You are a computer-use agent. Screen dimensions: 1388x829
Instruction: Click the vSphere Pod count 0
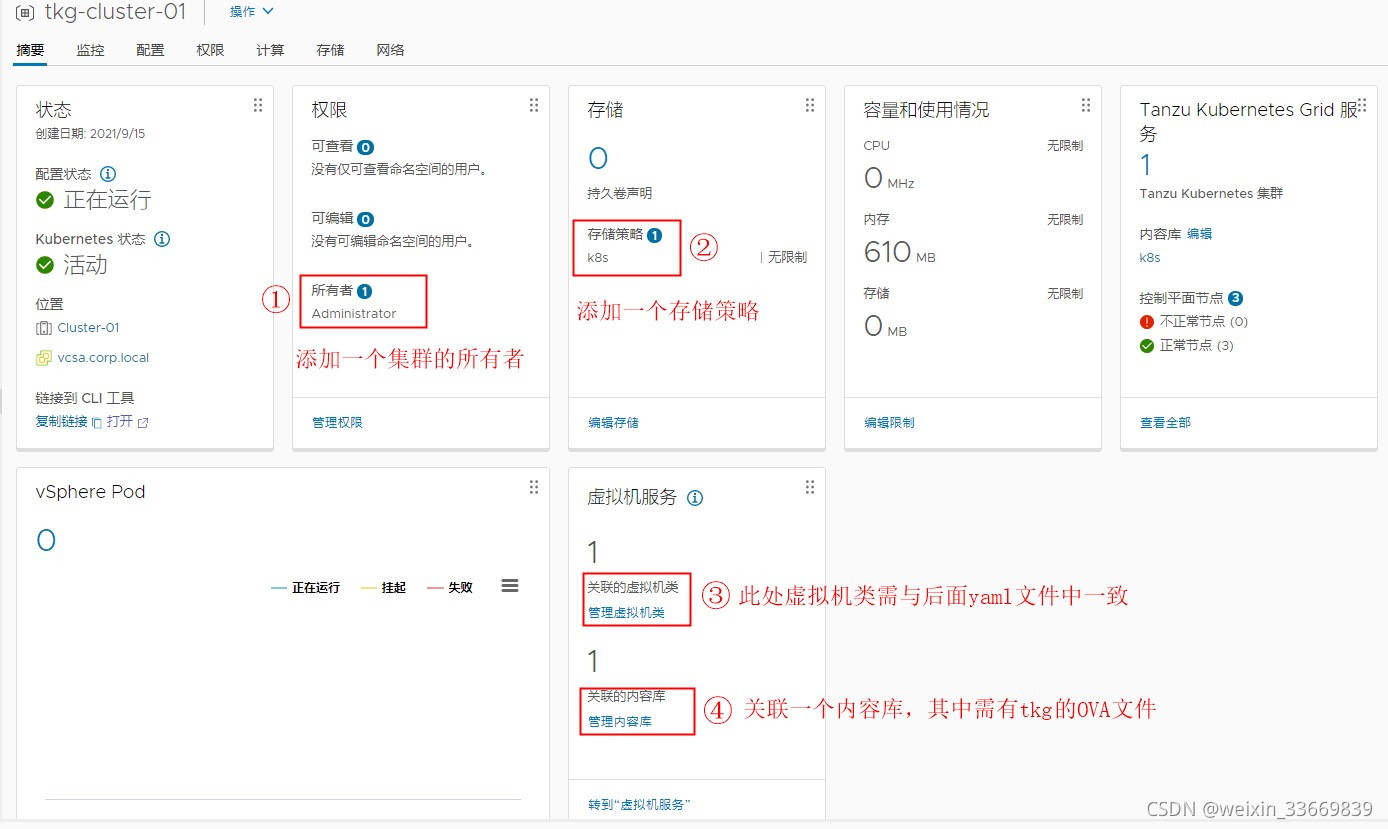[x=46, y=541]
